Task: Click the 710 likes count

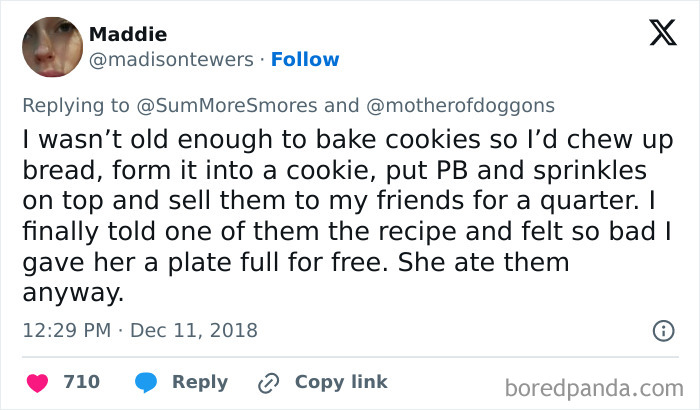Action: coord(81,382)
